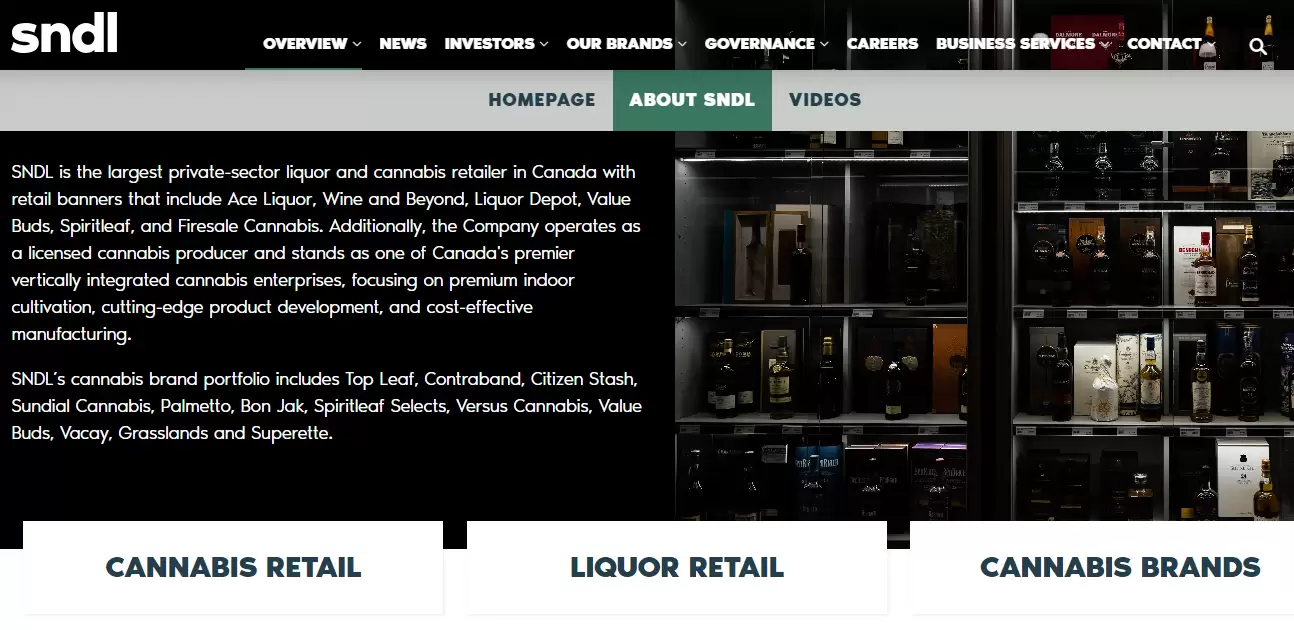Open the search magnifier icon

(x=1258, y=45)
